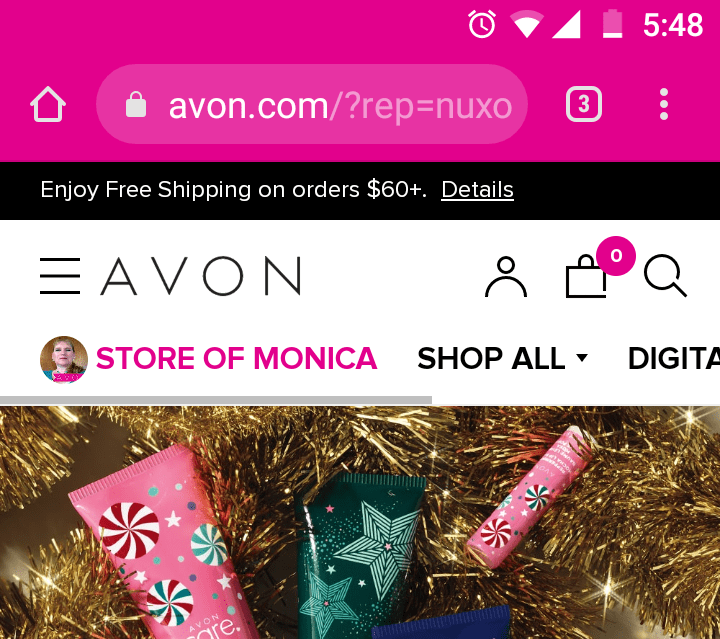
Task: Tap the battery status icon
Action: (612, 24)
